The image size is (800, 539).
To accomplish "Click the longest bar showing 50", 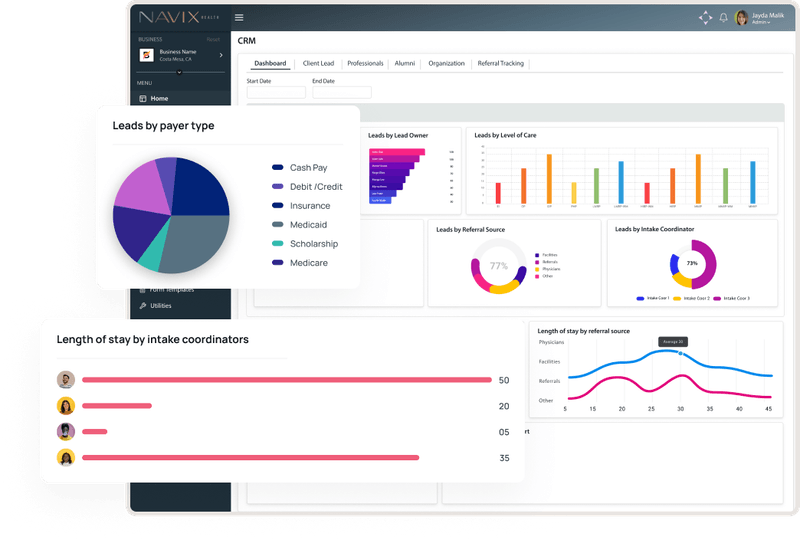I will point(287,380).
